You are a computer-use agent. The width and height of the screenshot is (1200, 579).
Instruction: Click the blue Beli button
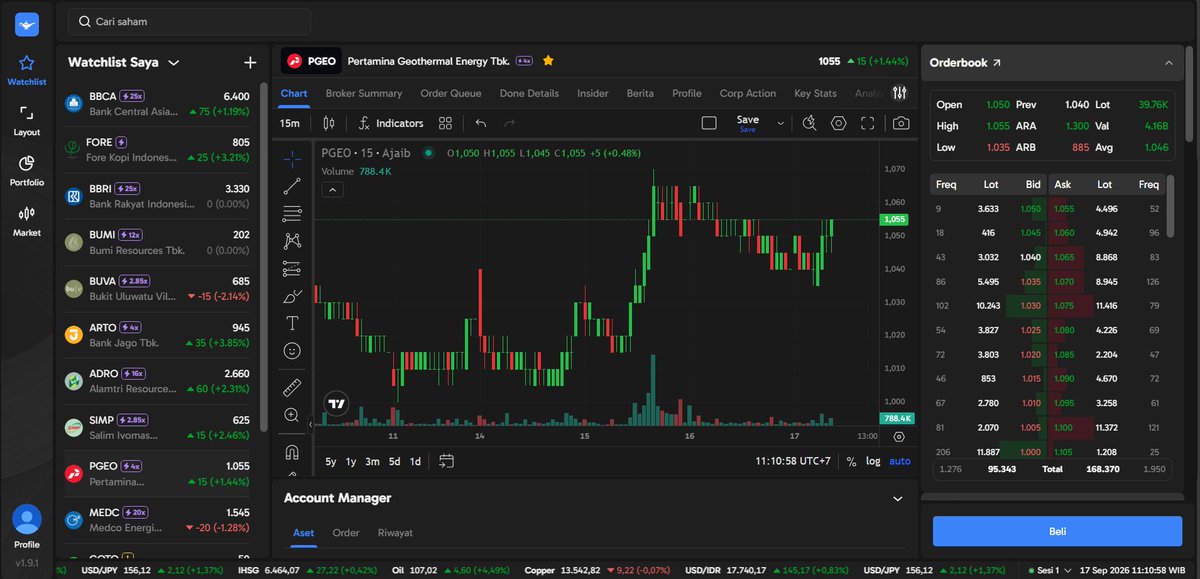[x=1057, y=531]
